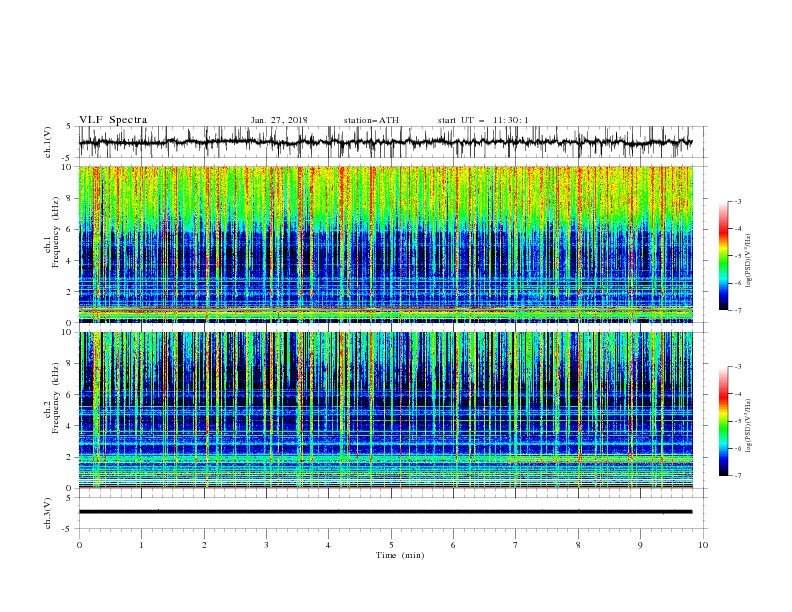792x612 pixels.
Task: Select the "start UT = 11:30:1" text
Action: [483, 120]
